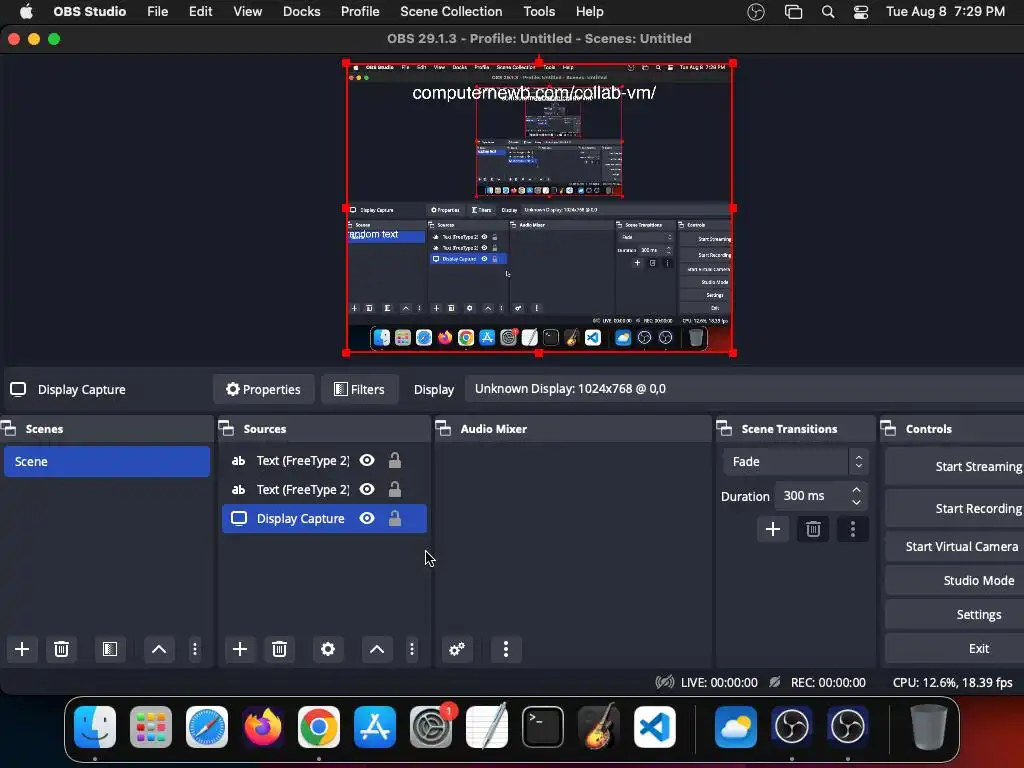Open Control Center in menu bar
The height and width of the screenshot is (768, 1024).
pyautogui.click(x=861, y=12)
